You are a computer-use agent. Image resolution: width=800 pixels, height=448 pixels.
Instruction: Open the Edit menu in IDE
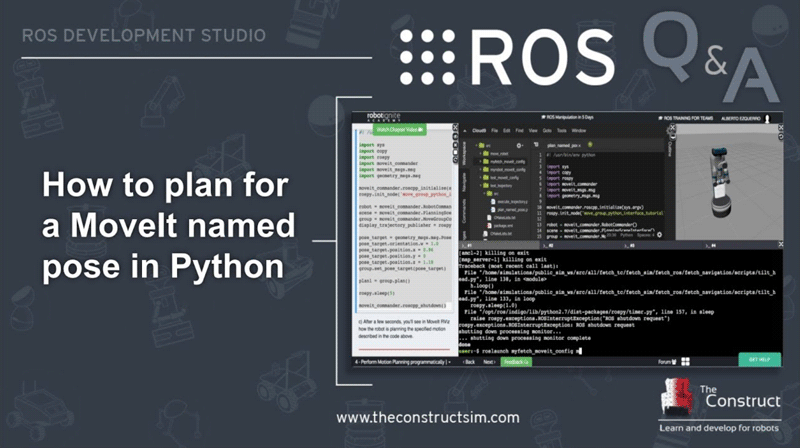[x=507, y=131]
